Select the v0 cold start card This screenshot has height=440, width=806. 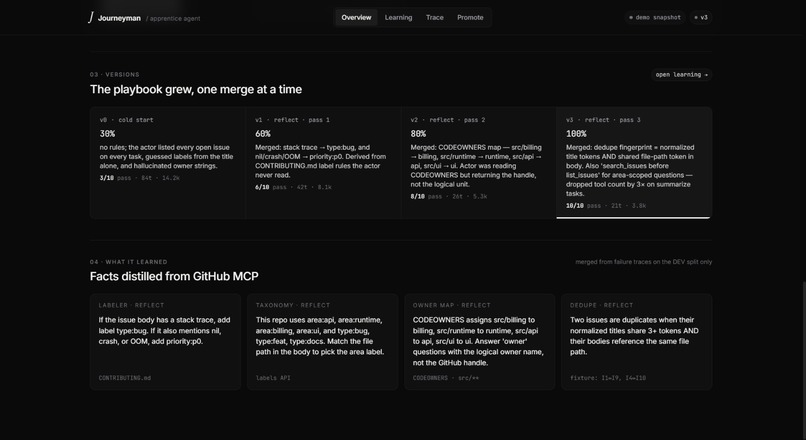click(x=168, y=163)
